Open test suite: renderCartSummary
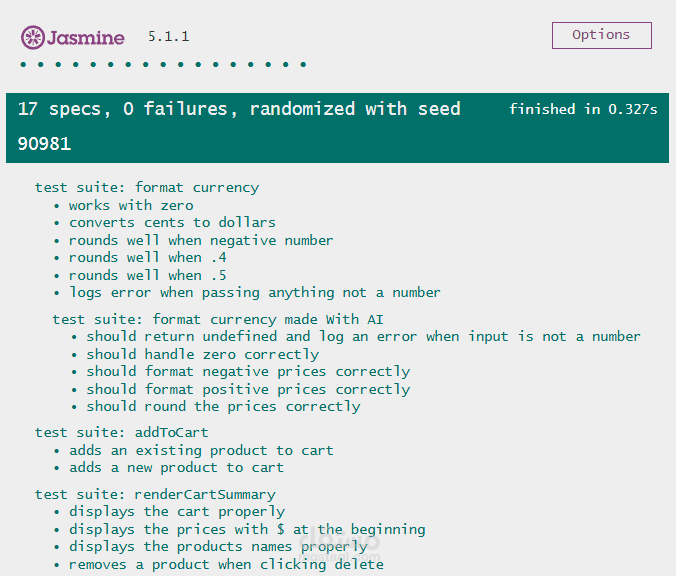This screenshot has height=576, width=679. pos(155,495)
